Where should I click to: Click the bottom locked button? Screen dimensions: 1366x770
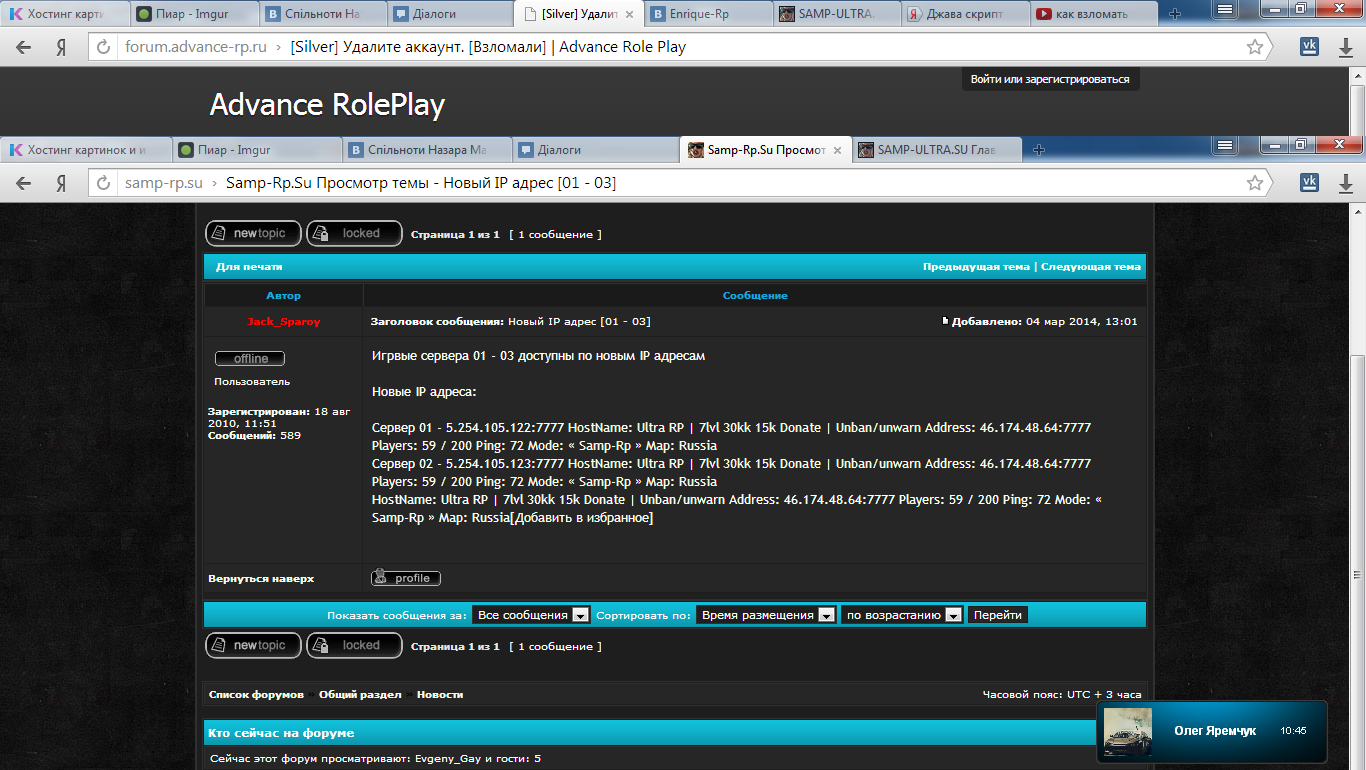coord(354,645)
